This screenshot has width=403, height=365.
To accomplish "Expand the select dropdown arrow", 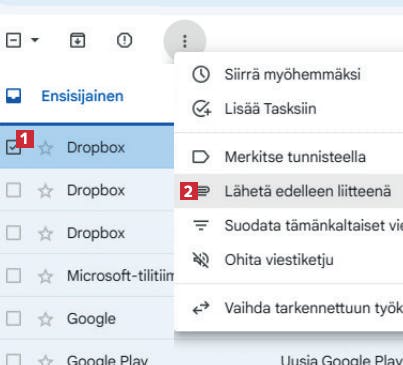I will coord(35,40).
